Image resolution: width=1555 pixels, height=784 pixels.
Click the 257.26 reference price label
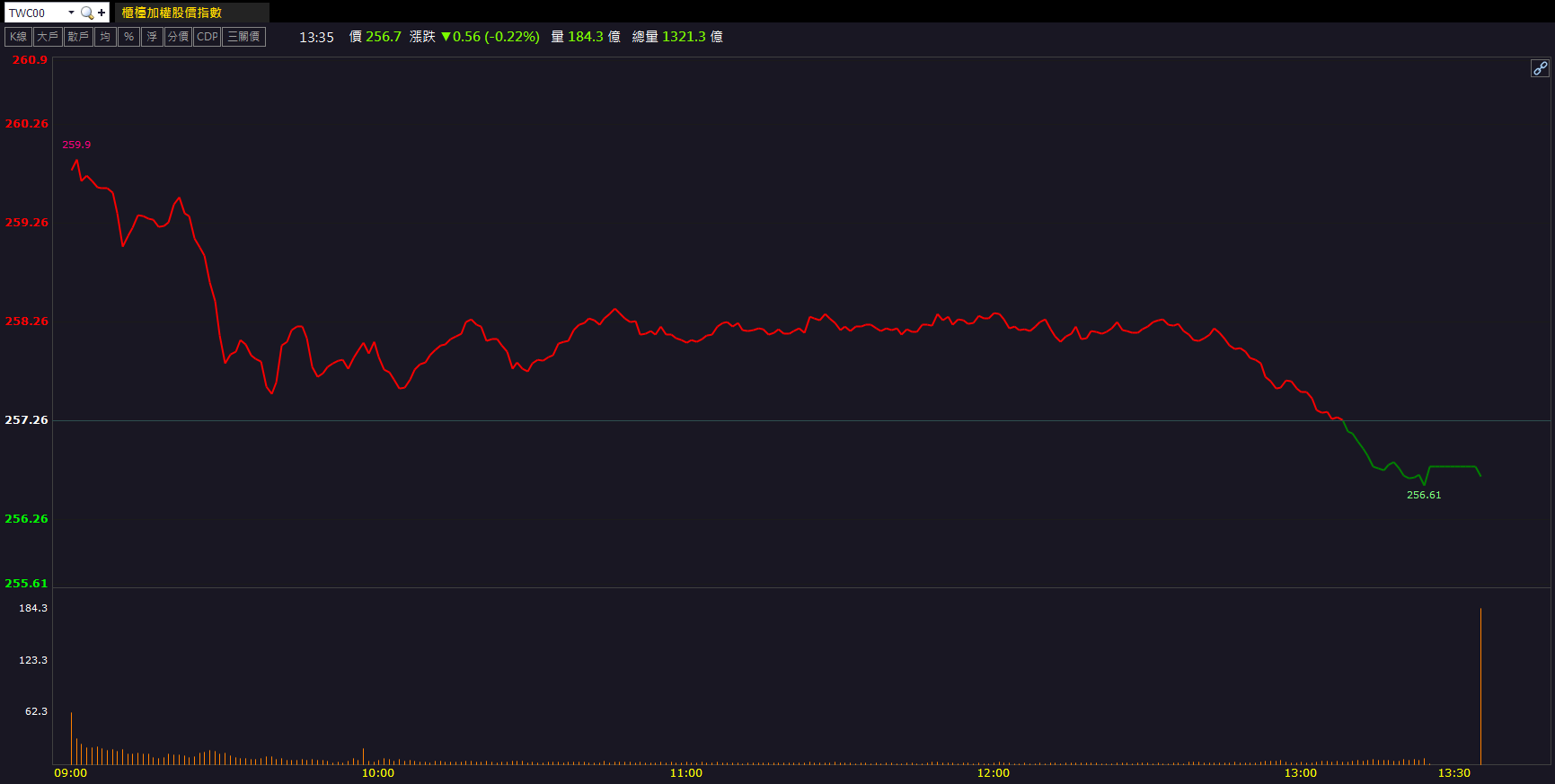click(x=27, y=419)
